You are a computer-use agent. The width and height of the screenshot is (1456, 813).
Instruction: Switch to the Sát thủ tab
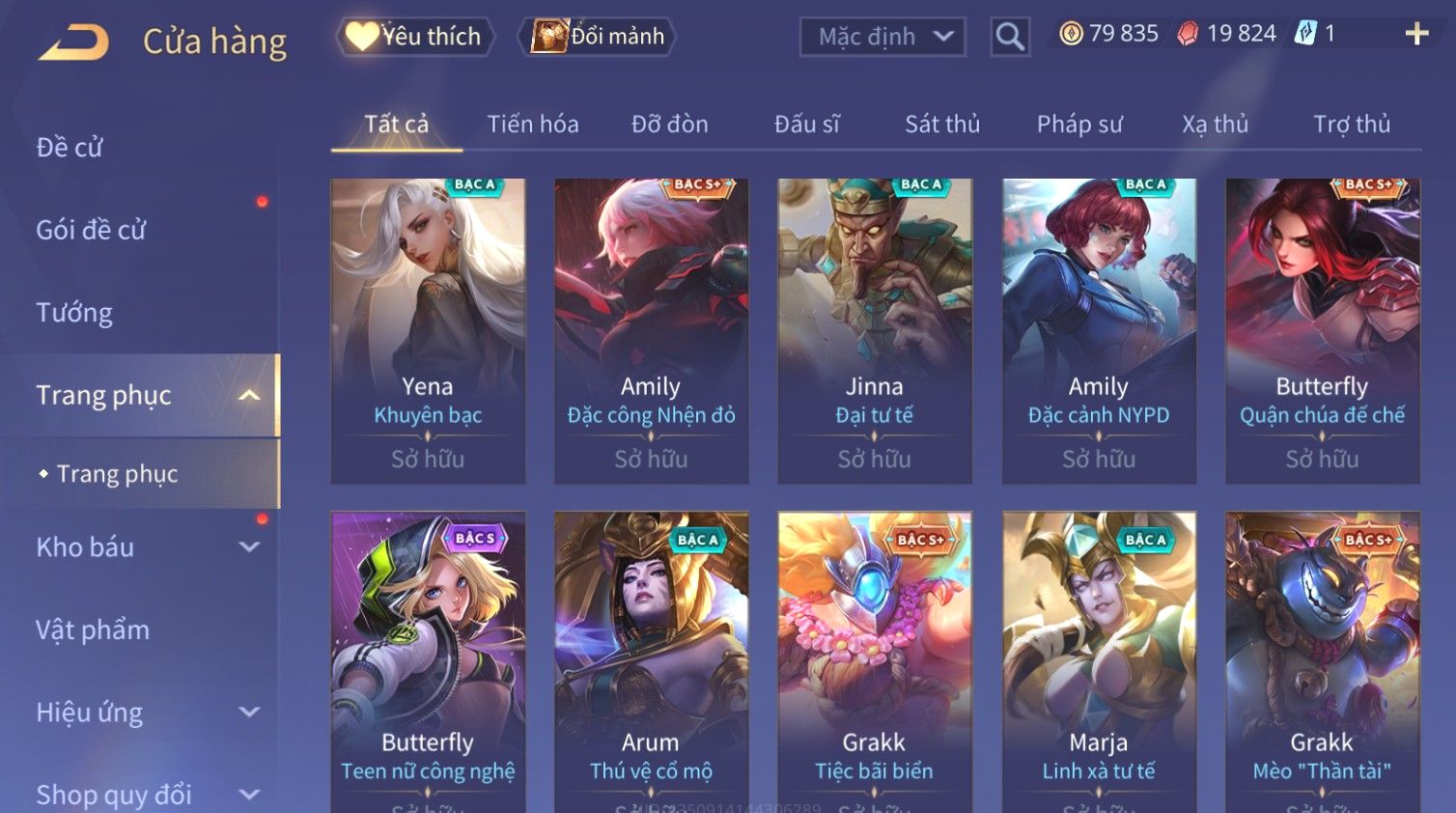(942, 125)
